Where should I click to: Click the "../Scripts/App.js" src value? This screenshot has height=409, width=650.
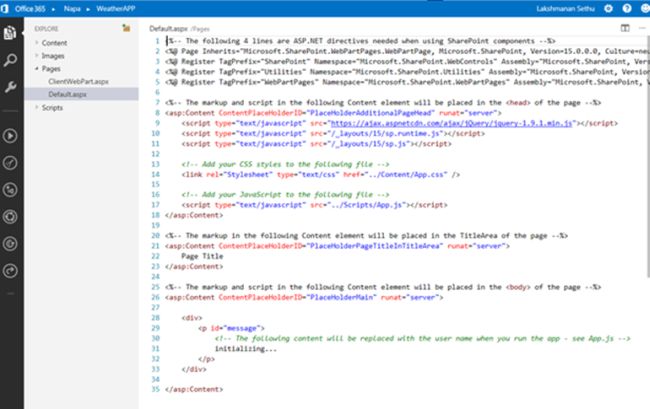(x=364, y=205)
